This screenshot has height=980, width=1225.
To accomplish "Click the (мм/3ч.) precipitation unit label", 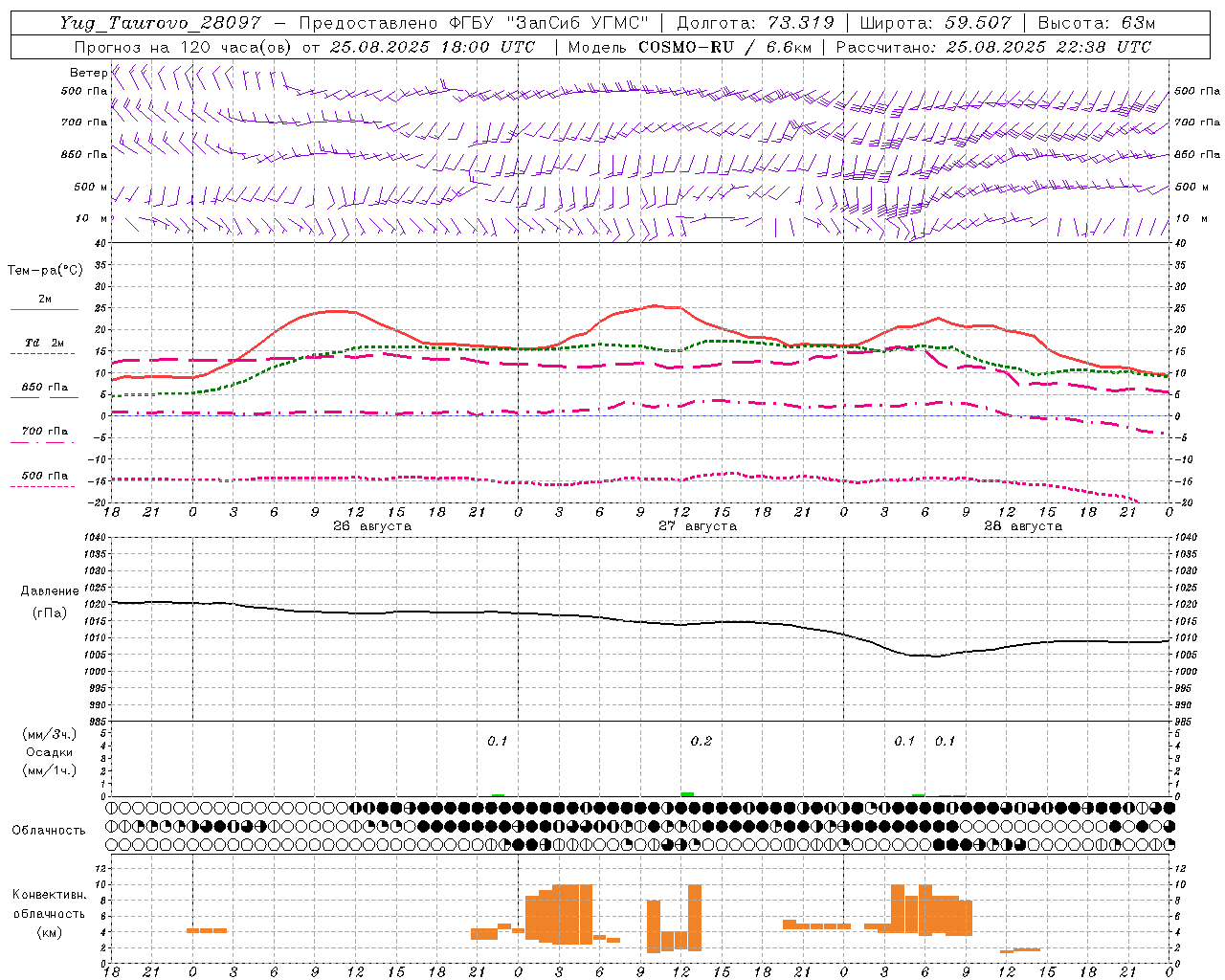I will (x=50, y=735).
